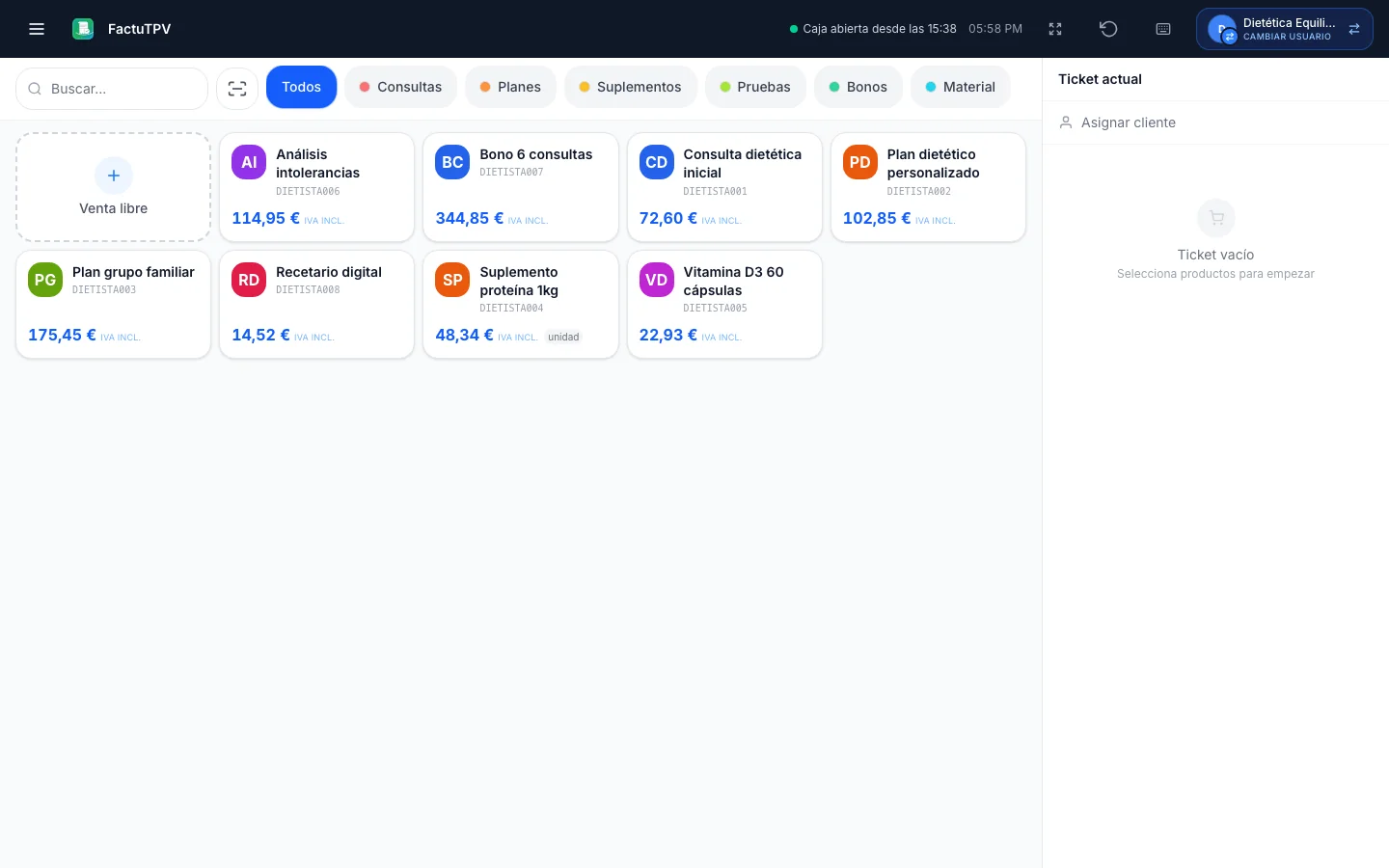The height and width of the screenshot is (868, 1389).
Task: Filter by Bonos category
Action: point(858,87)
